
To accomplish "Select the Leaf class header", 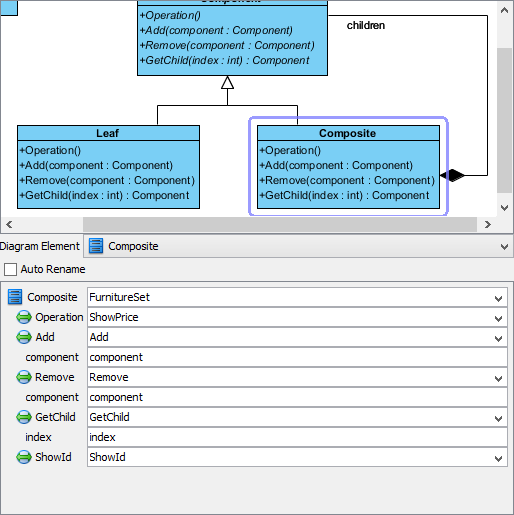I will 108,133.
